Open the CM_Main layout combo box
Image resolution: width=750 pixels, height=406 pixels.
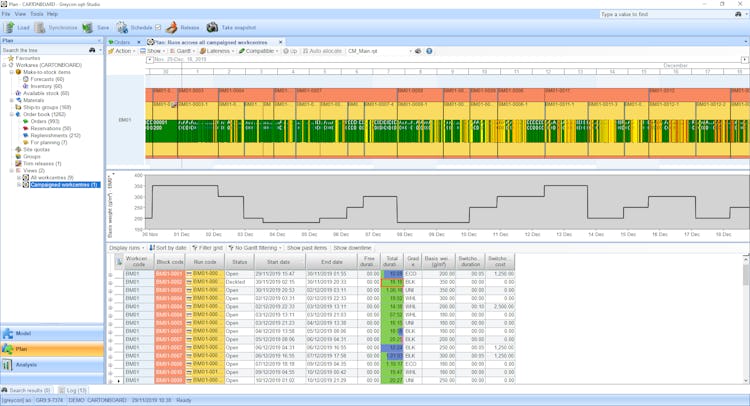click(379, 51)
